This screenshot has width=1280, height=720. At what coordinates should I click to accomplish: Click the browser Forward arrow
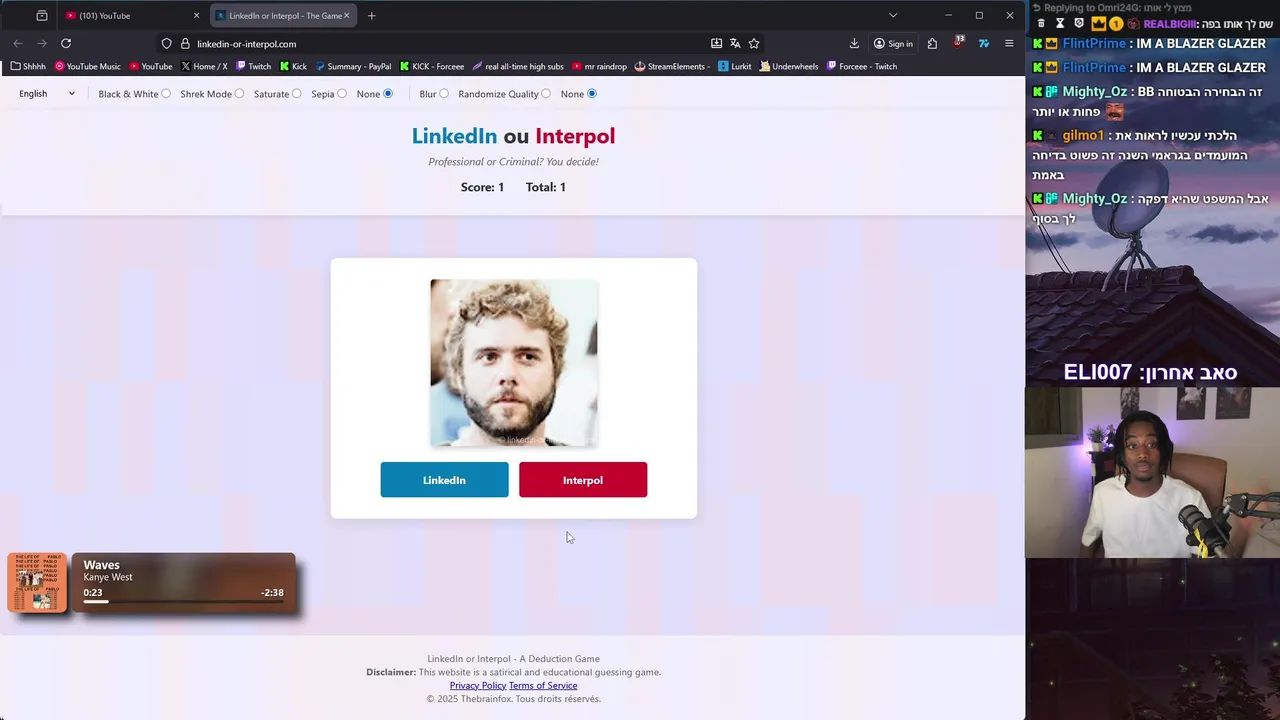(42, 43)
